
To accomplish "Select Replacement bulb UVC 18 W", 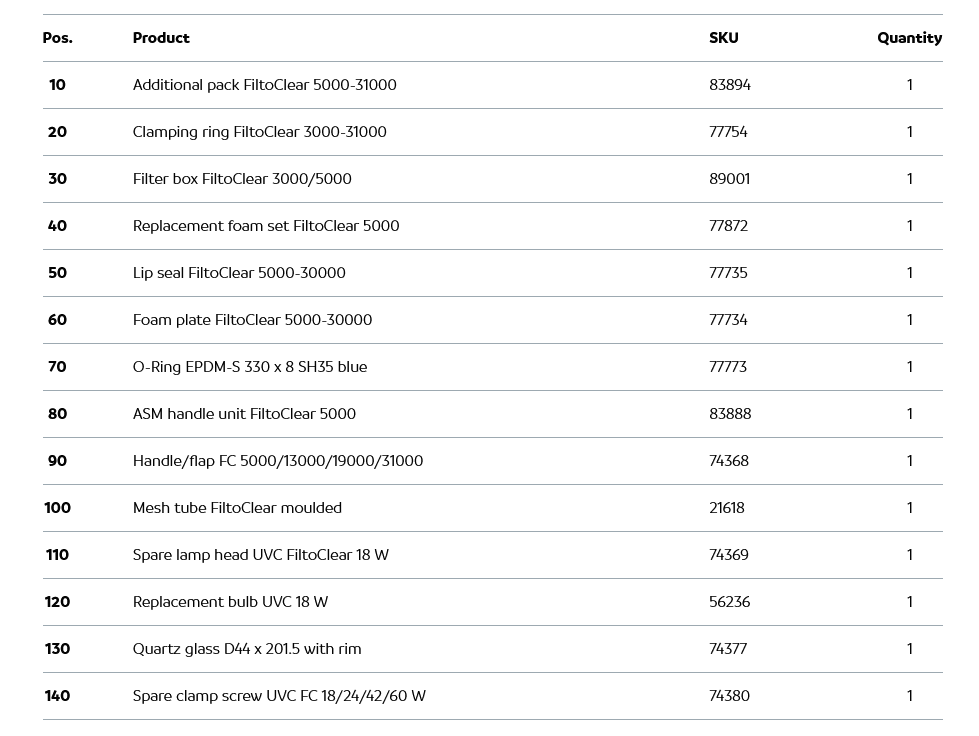I will click(230, 602).
